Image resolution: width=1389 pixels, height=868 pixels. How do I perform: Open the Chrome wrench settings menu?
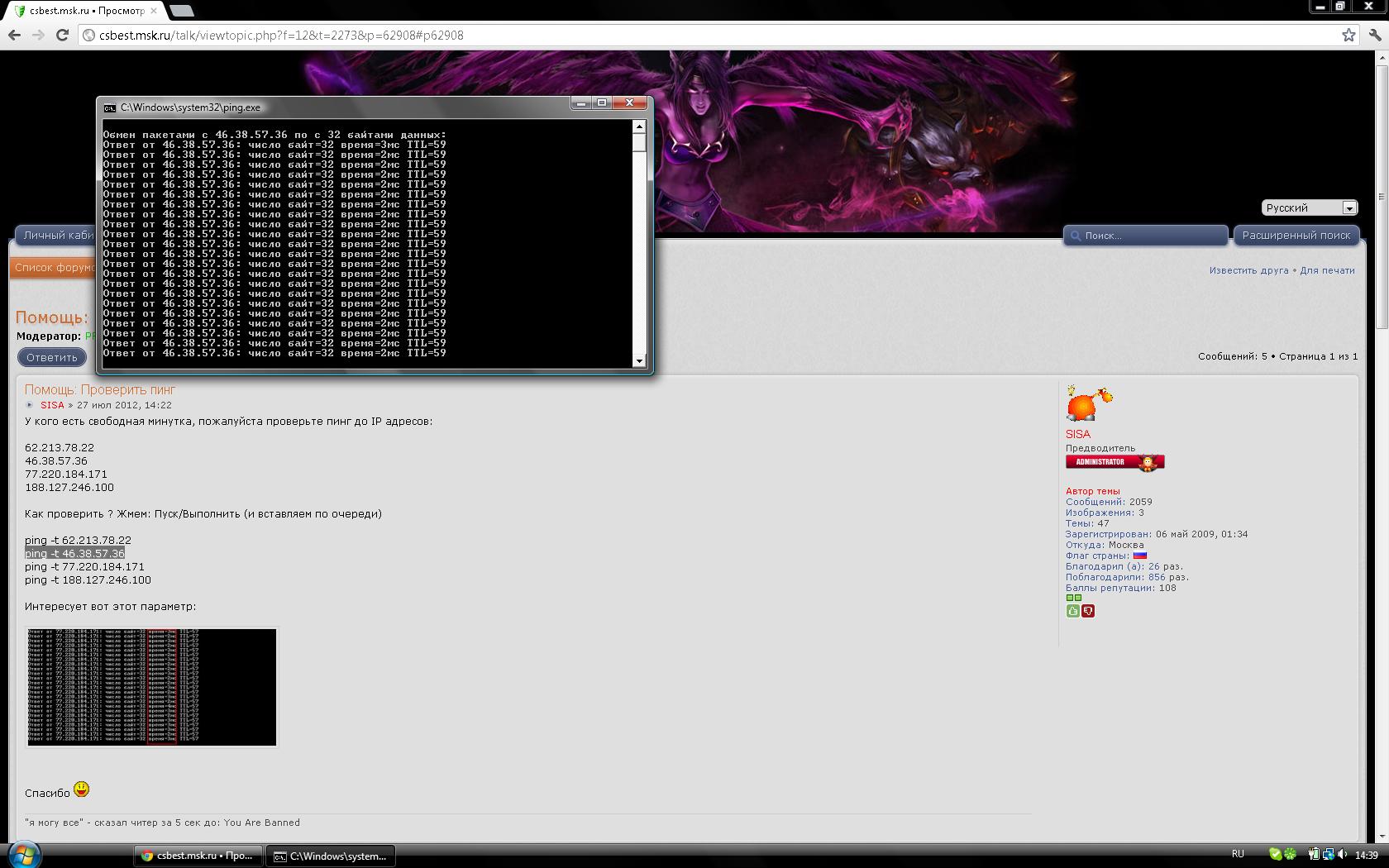click(x=1375, y=35)
